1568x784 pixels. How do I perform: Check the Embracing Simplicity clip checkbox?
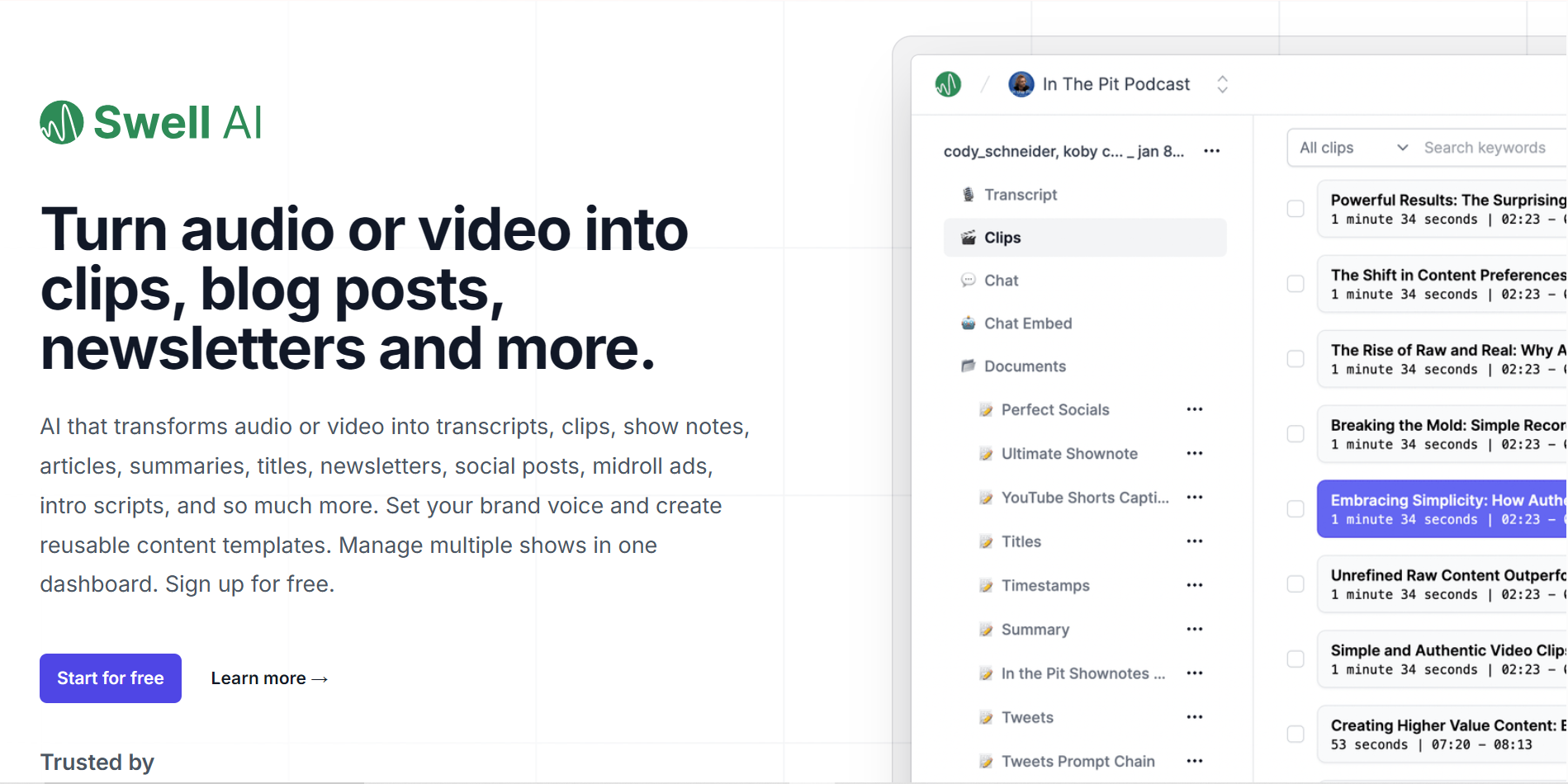tap(1296, 509)
